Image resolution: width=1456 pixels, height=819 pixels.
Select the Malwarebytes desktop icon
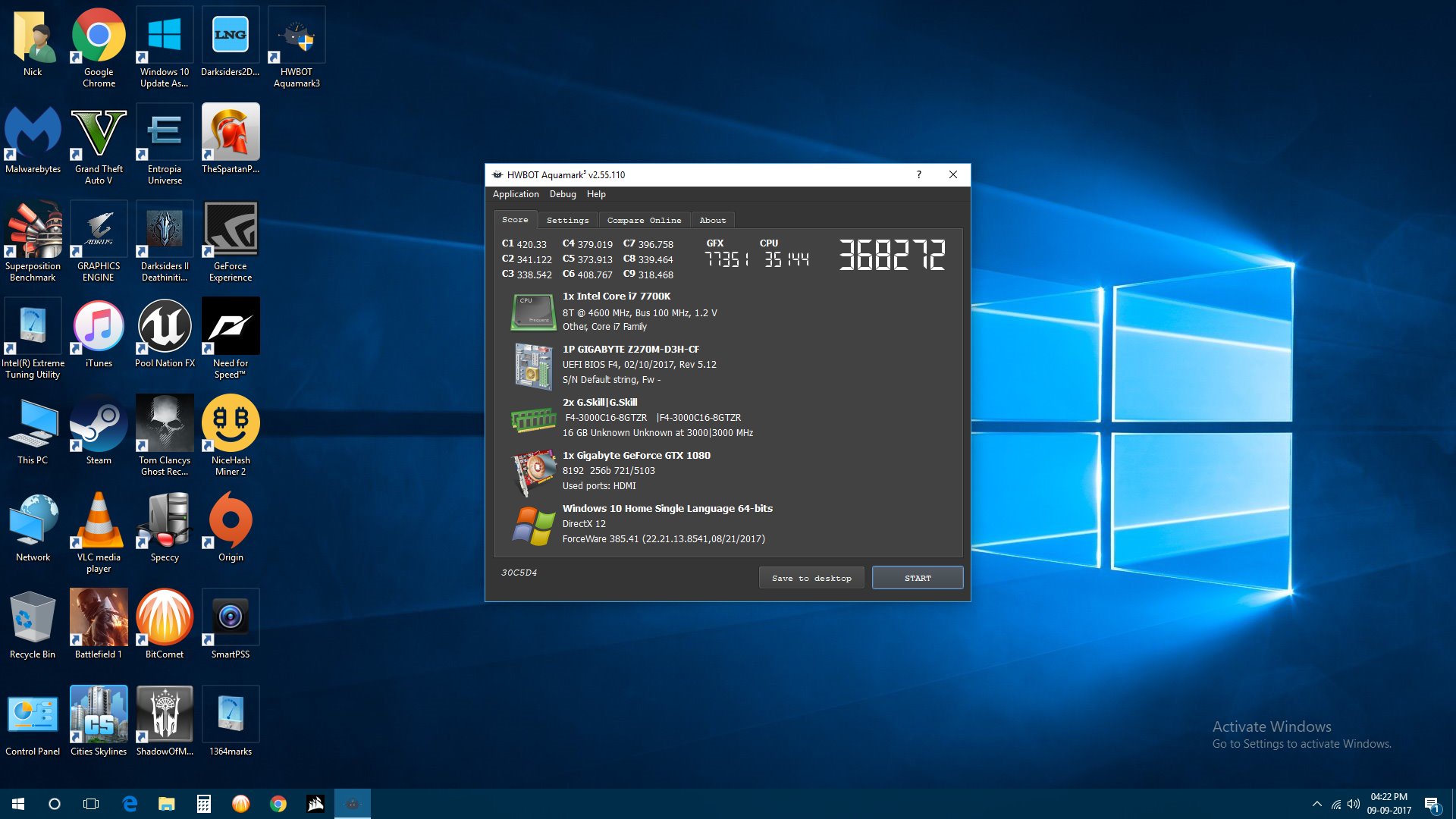(x=33, y=139)
